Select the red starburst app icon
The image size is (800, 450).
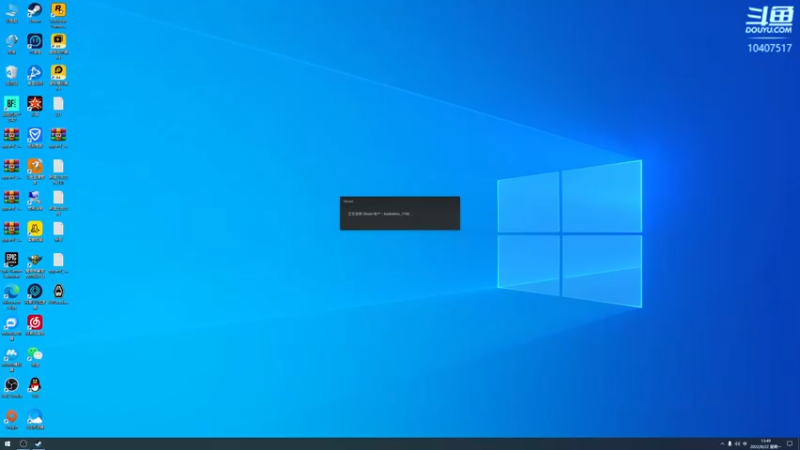(x=35, y=104)
